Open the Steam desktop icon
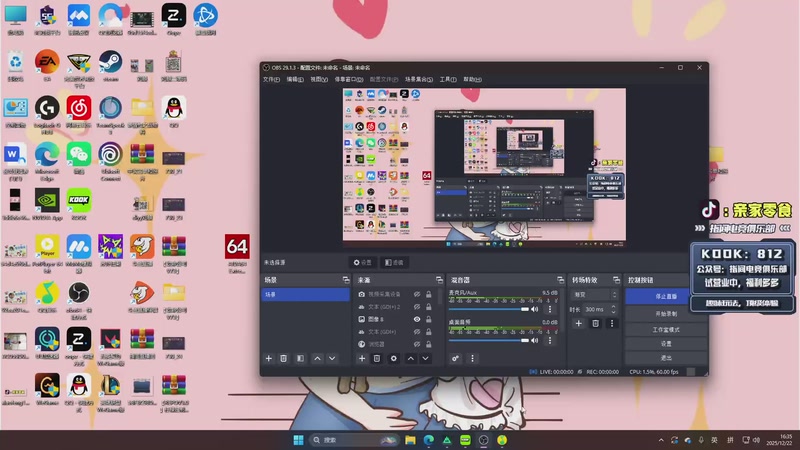Viewport: 800px width, 450px height. tap(111, 65)
